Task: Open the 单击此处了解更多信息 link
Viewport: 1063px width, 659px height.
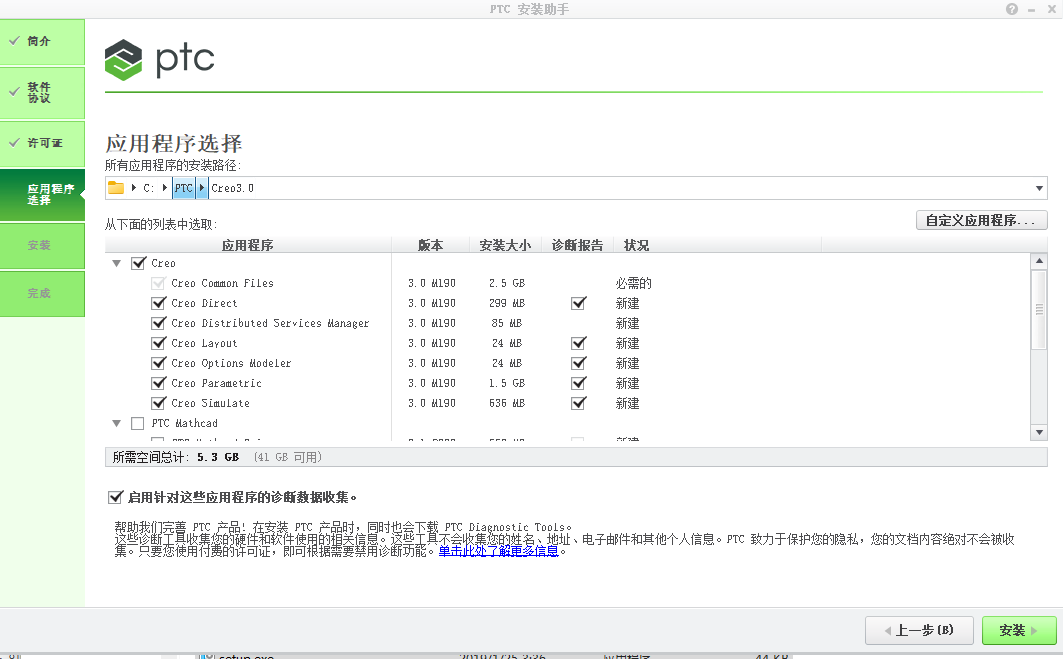Action: 498,551
